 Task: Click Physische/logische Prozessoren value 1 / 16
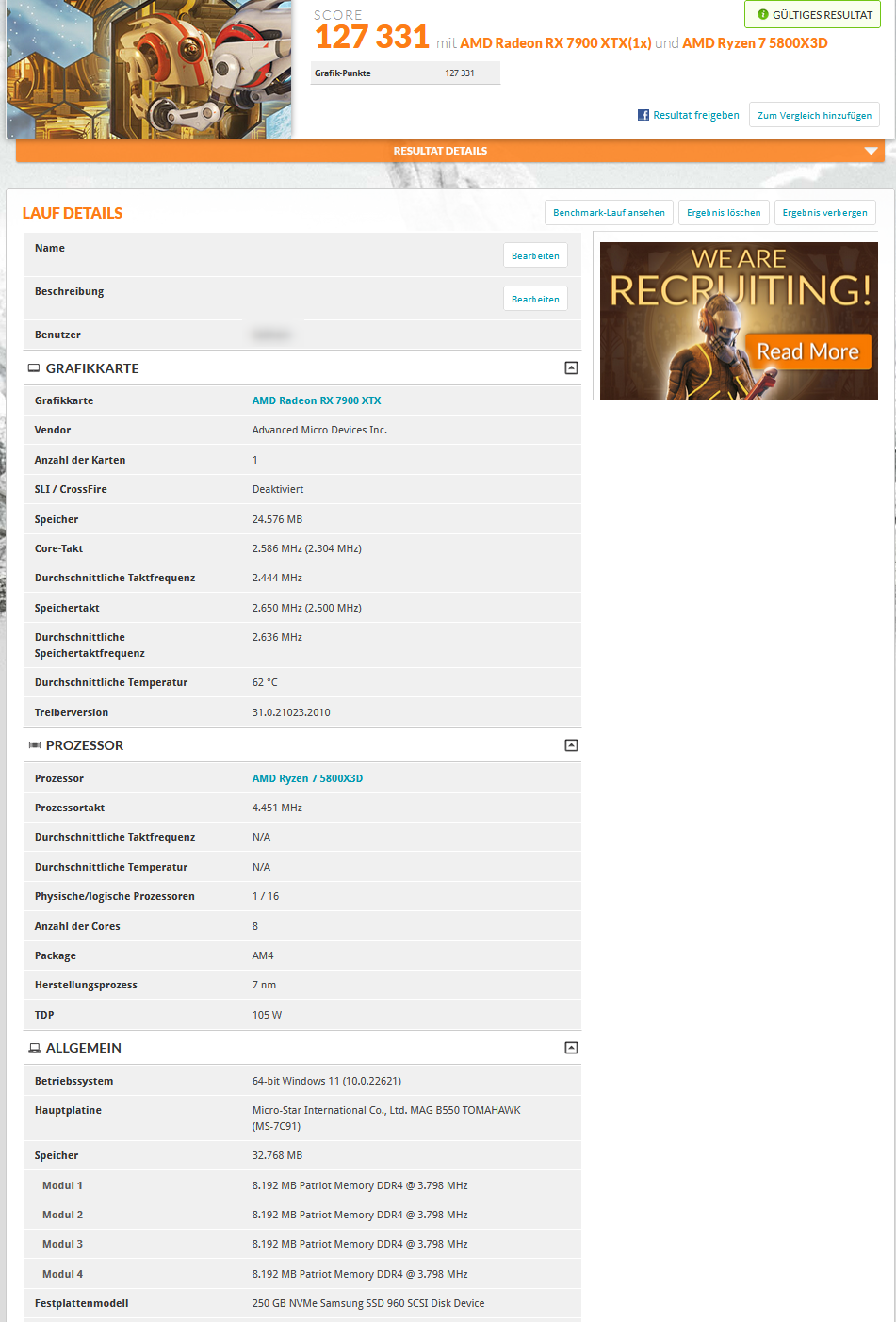[266, 896]
